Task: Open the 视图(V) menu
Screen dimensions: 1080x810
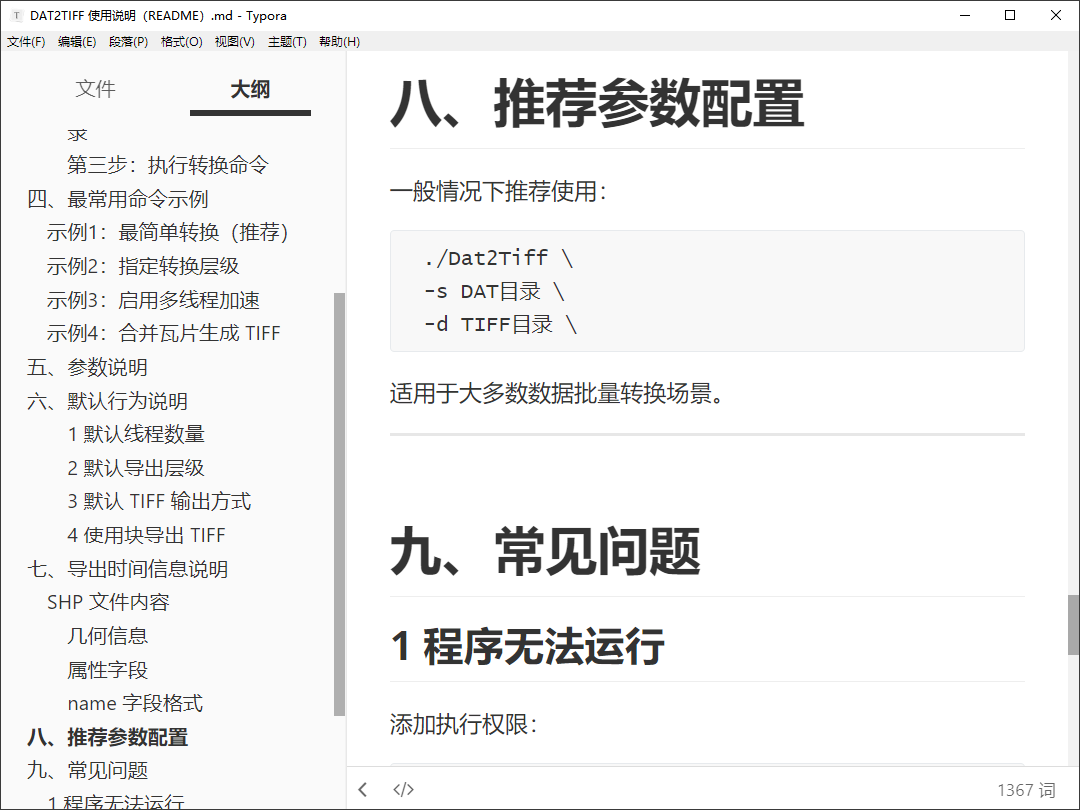Action: pyautogui.click(x=235, y=41)
